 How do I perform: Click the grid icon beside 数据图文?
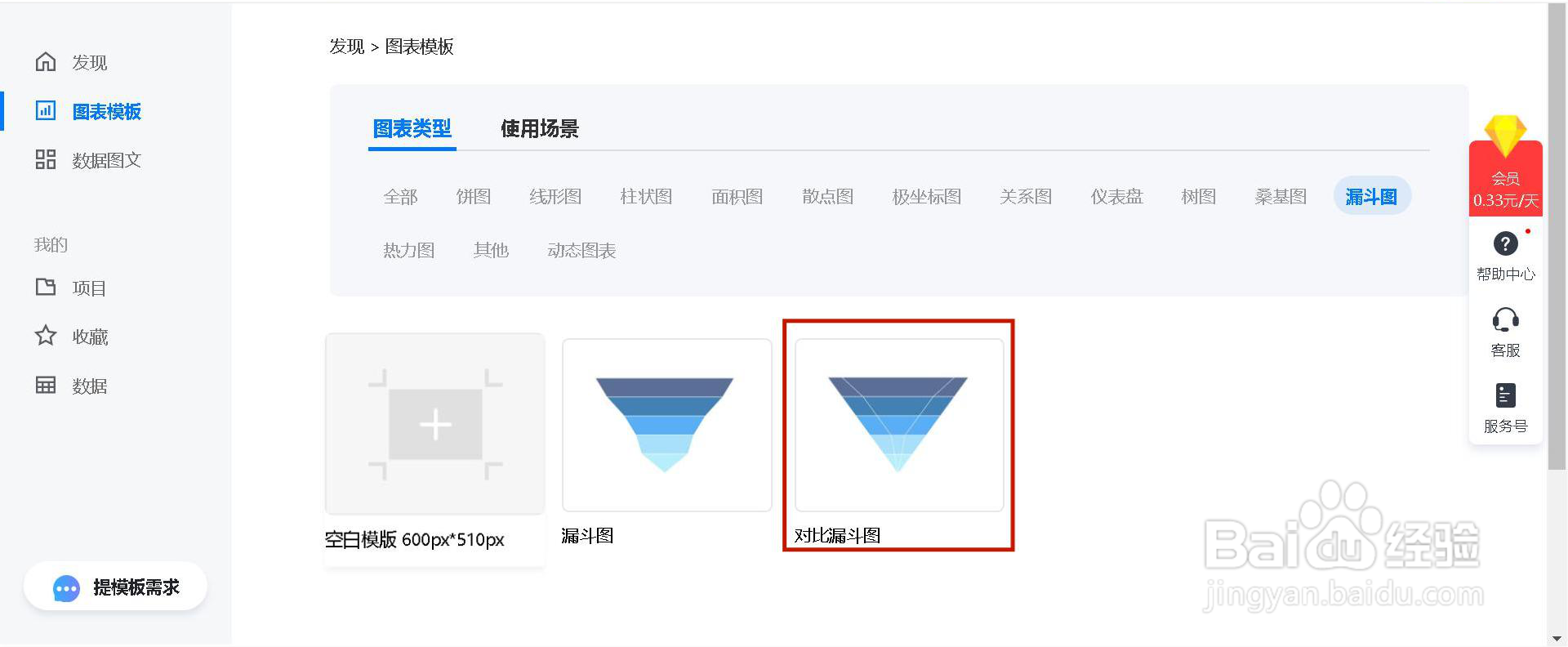(x=46, y=159)
